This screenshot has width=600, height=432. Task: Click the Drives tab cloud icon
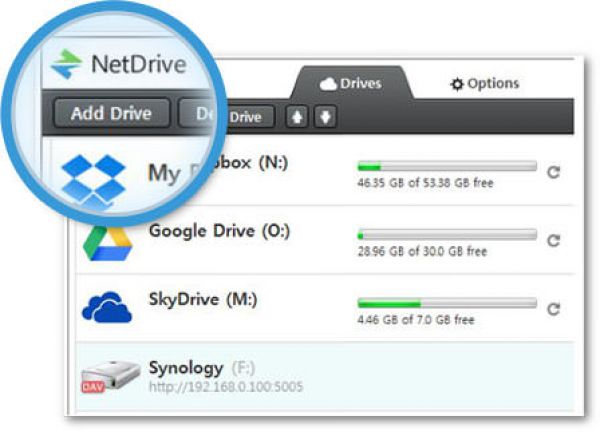pos(328,84)
